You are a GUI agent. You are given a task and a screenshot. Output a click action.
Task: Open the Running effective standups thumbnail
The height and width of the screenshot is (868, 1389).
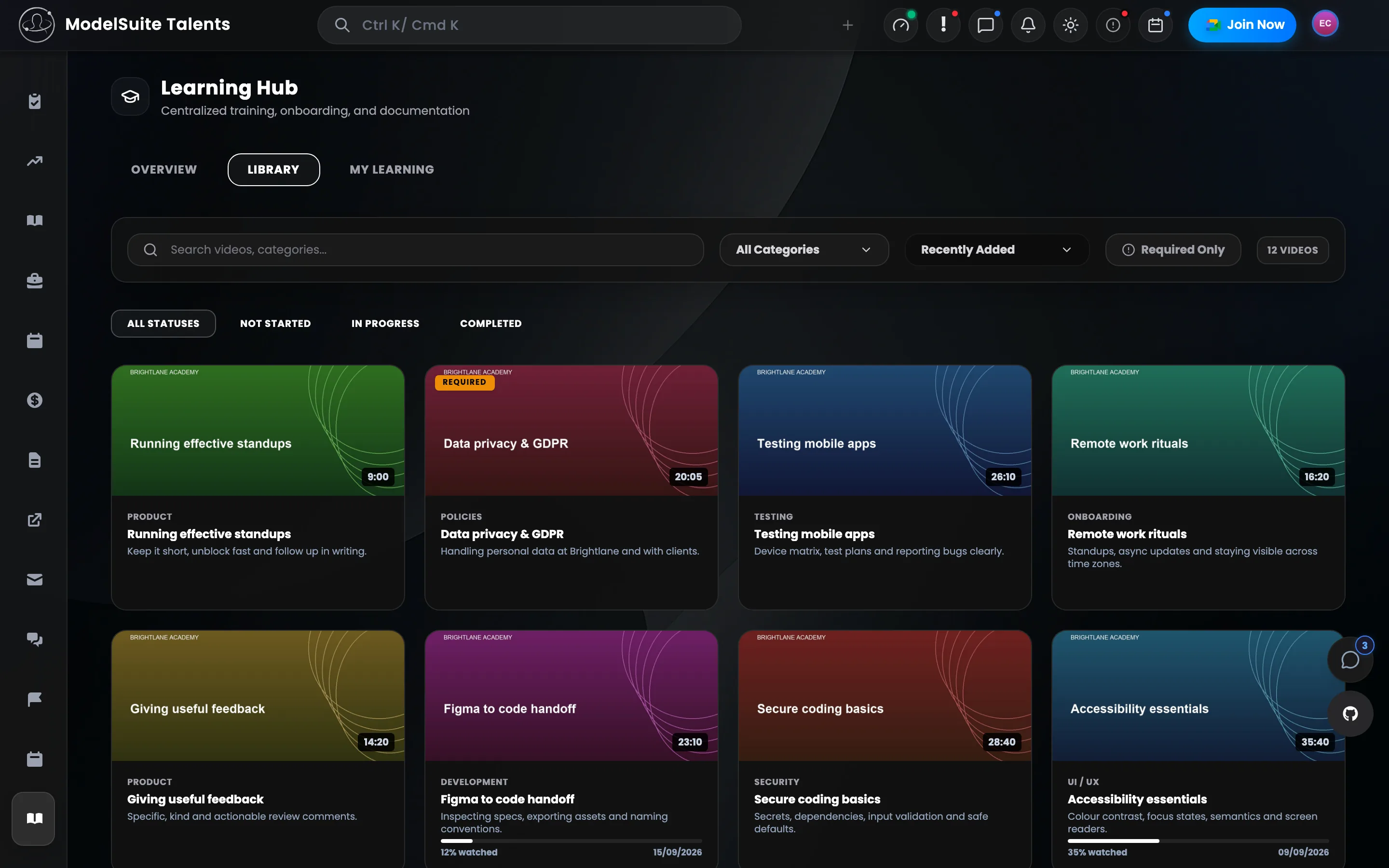[x=258, y=431]
